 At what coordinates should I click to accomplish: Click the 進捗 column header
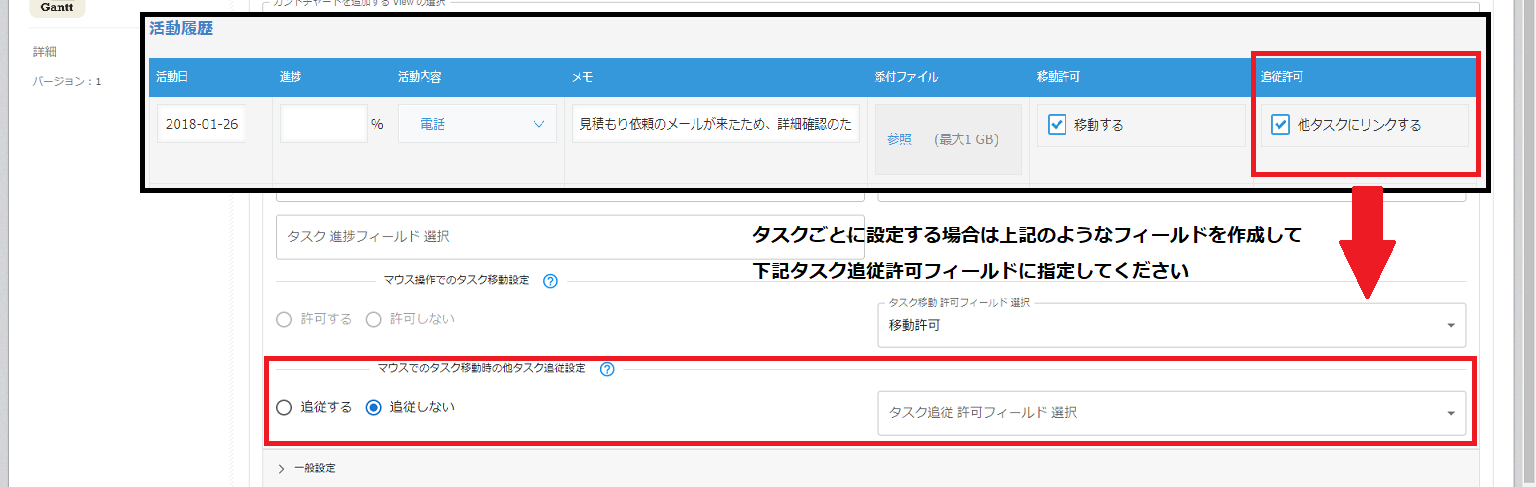point(291,76)
